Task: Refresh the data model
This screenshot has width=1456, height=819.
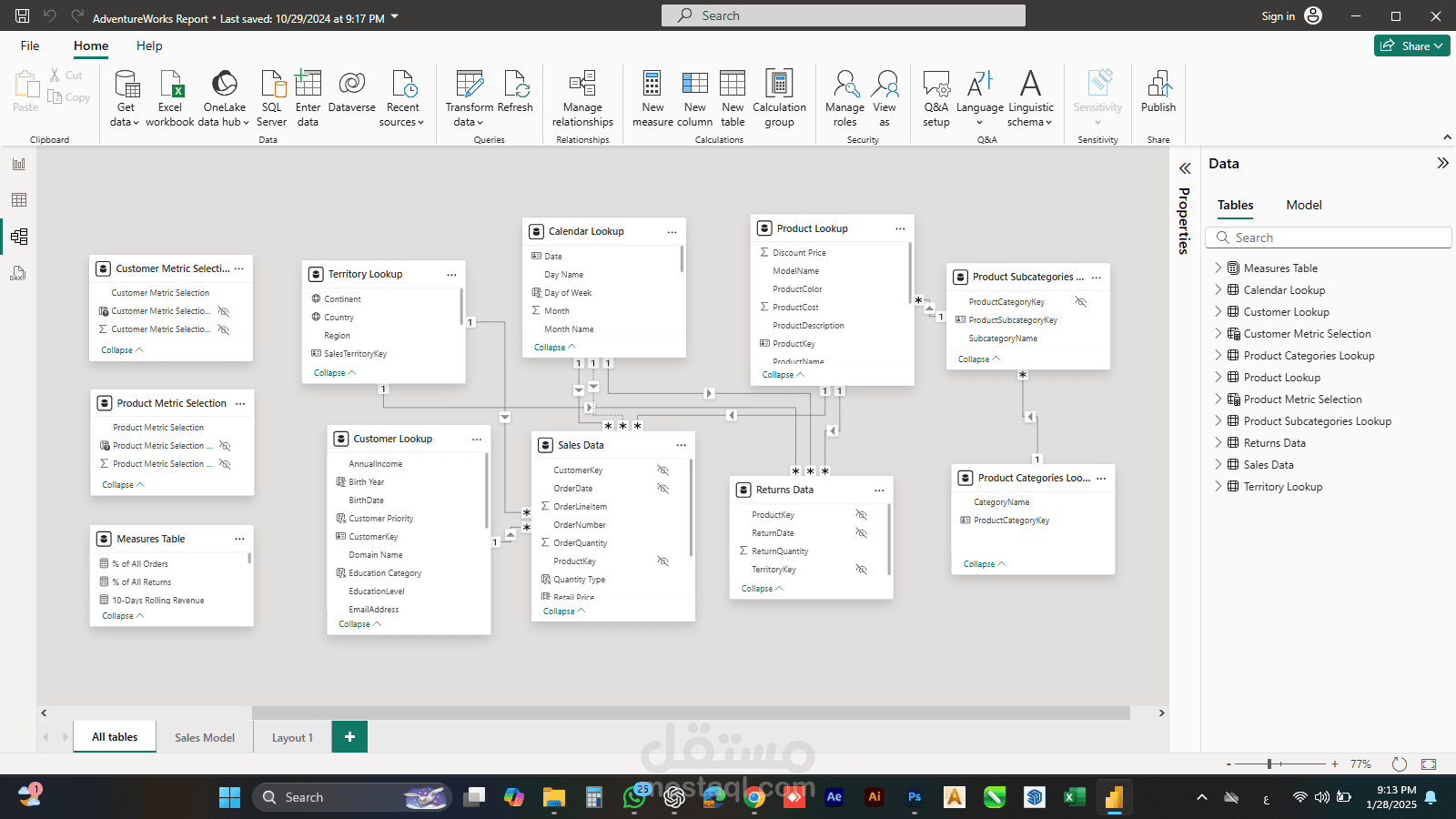Action: (515, 91)
